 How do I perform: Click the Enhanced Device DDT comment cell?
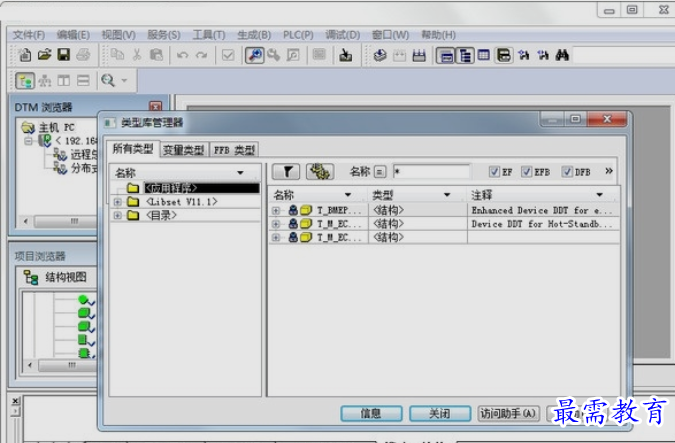pyautogui.click(x=542, y=211)
